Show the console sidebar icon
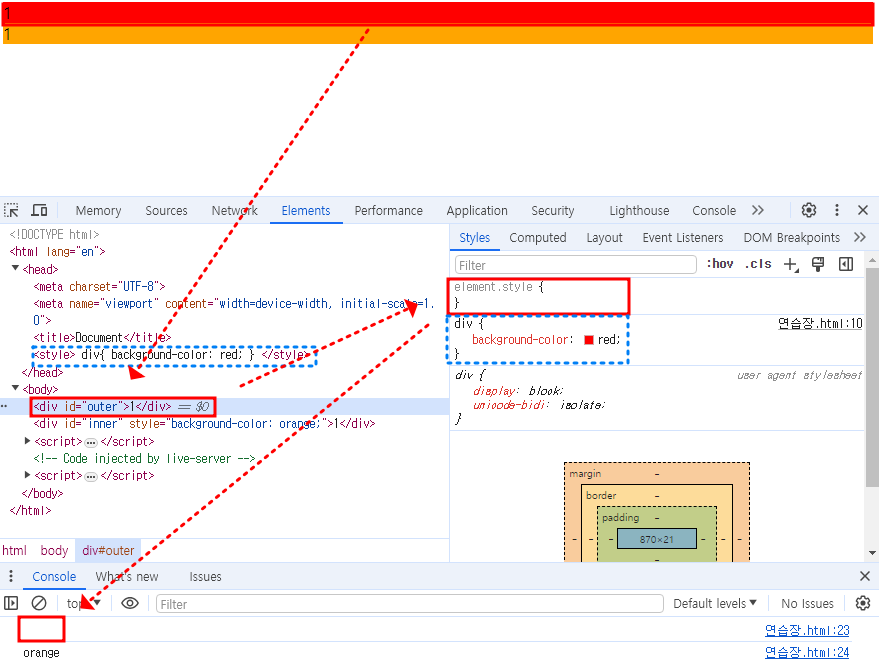The image size is (879, 666). [11, 603]
